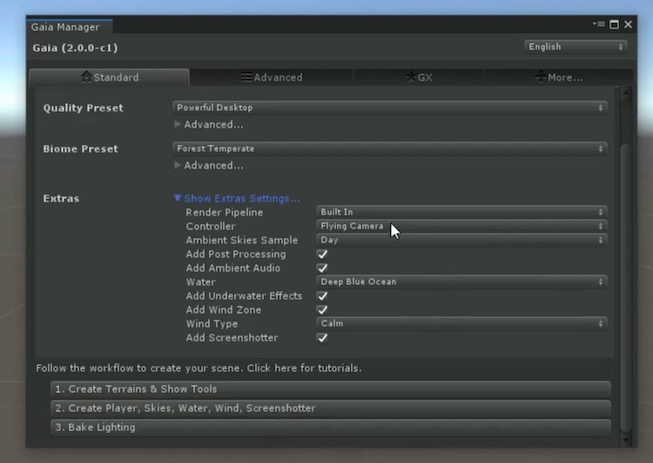Click the vertical scrollbar thumb
653x463 pixels.
626,288
